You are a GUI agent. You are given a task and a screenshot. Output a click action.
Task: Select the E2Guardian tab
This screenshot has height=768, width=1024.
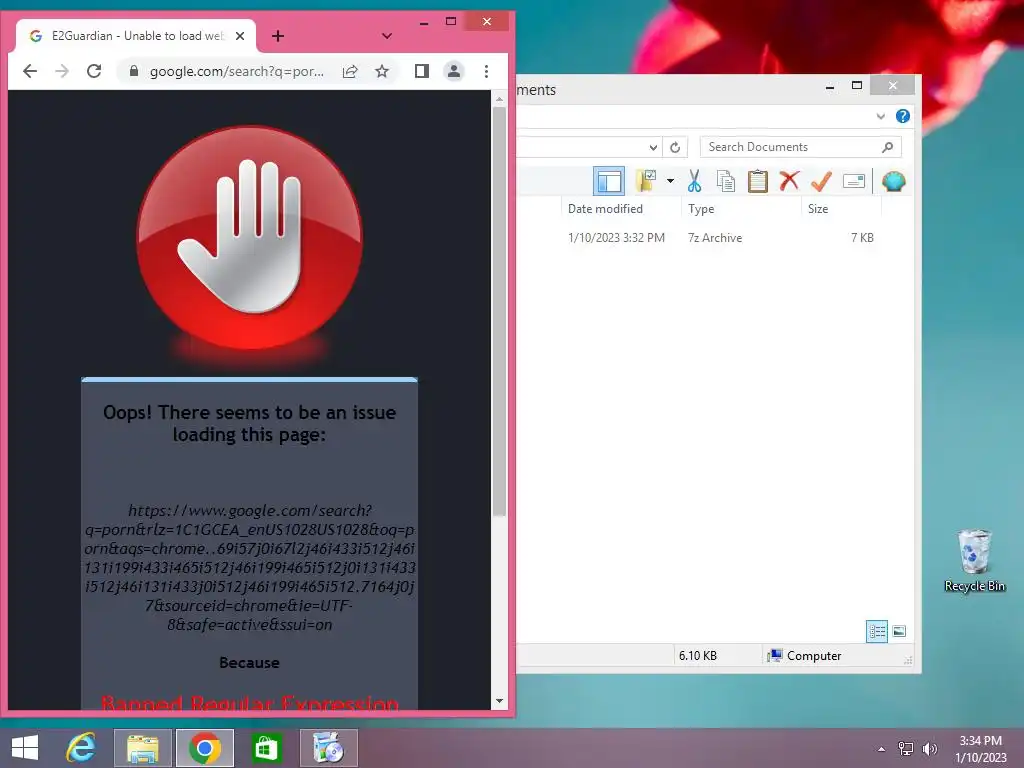pos(136,36)
